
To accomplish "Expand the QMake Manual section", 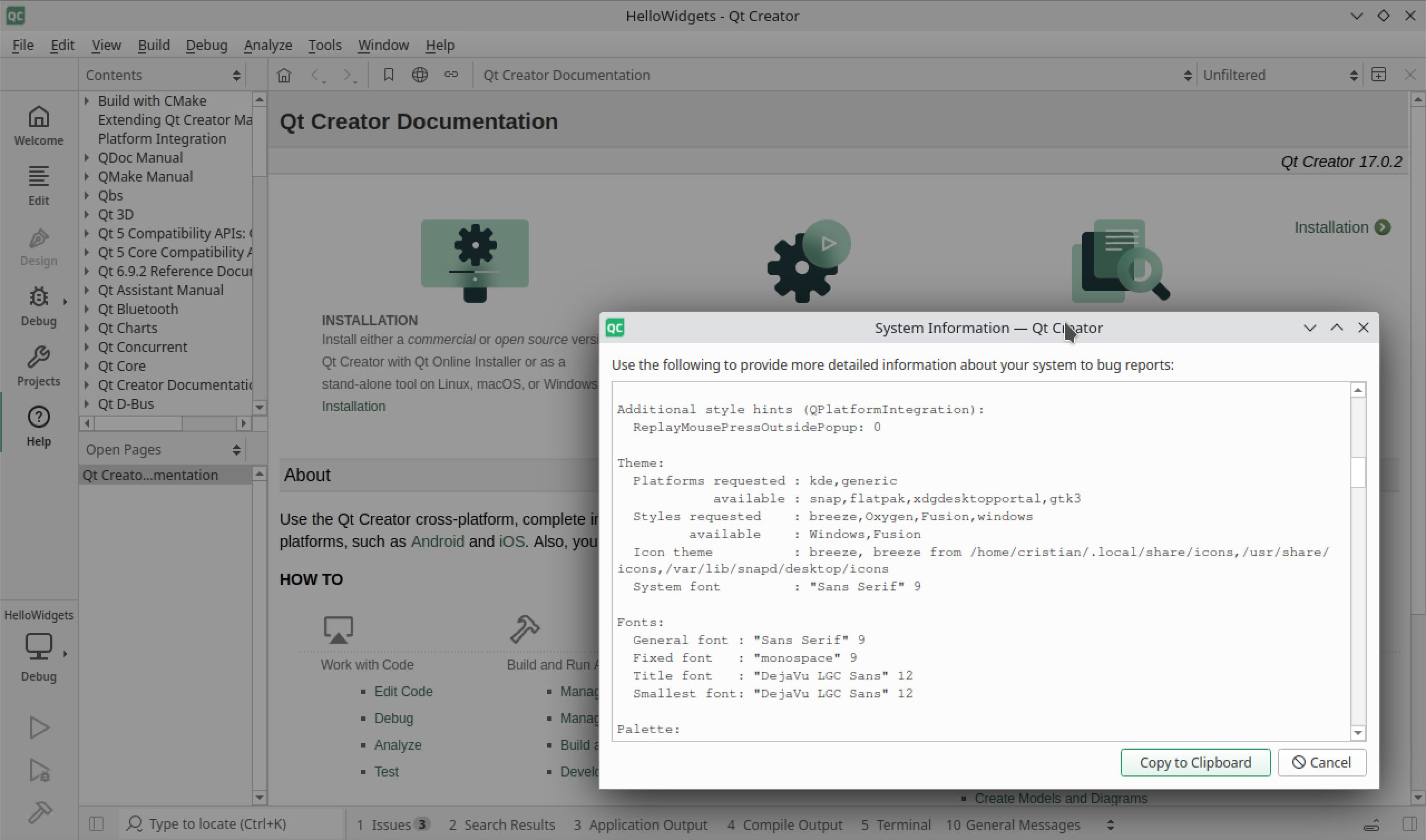I will pos(87,176).
